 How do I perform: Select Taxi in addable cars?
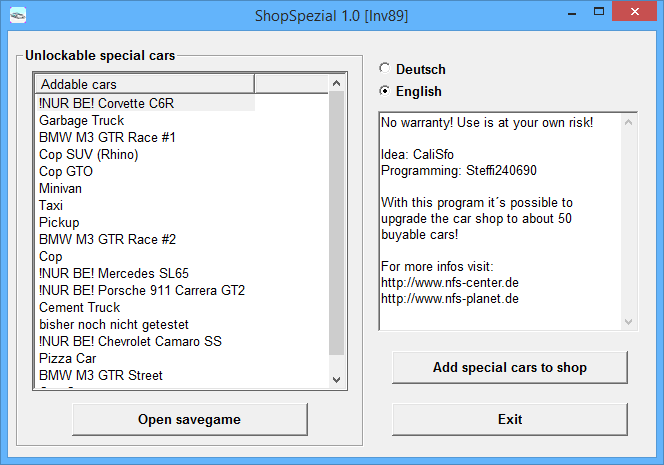51,205
